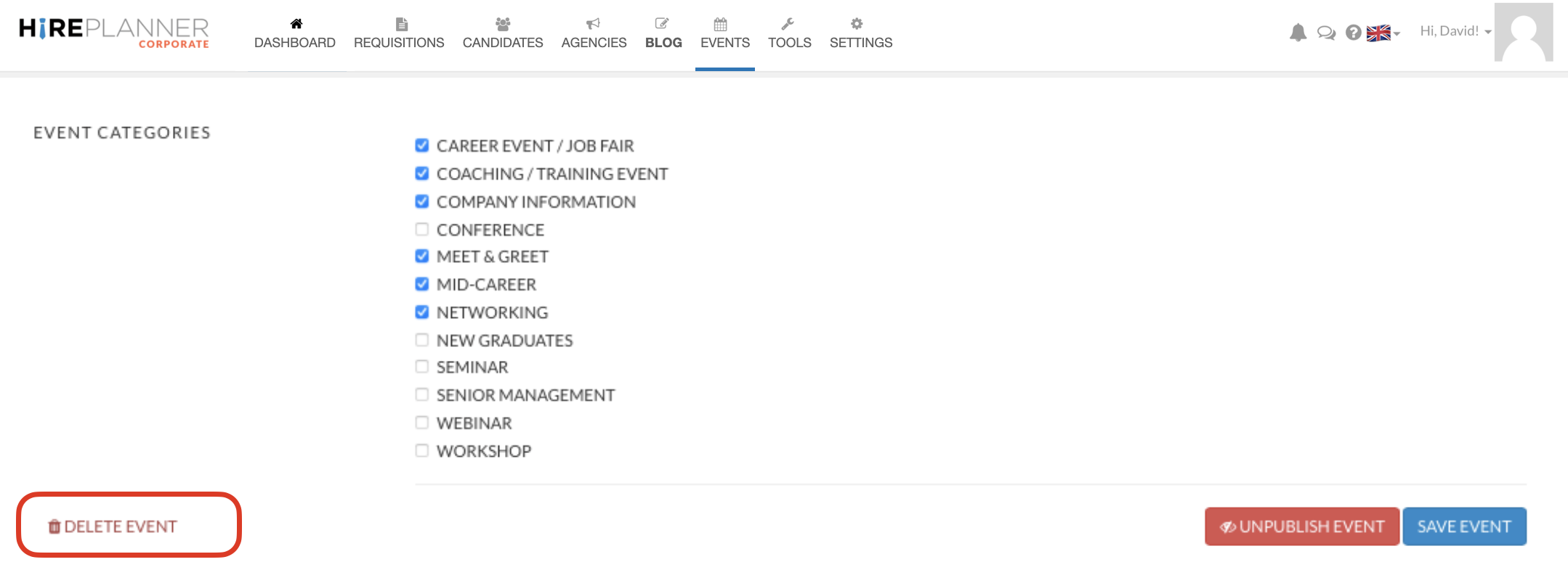Viewport: 1568px width, 578px height.
Task: Click the user avatar thumbnail
Action: point(1524,32)
